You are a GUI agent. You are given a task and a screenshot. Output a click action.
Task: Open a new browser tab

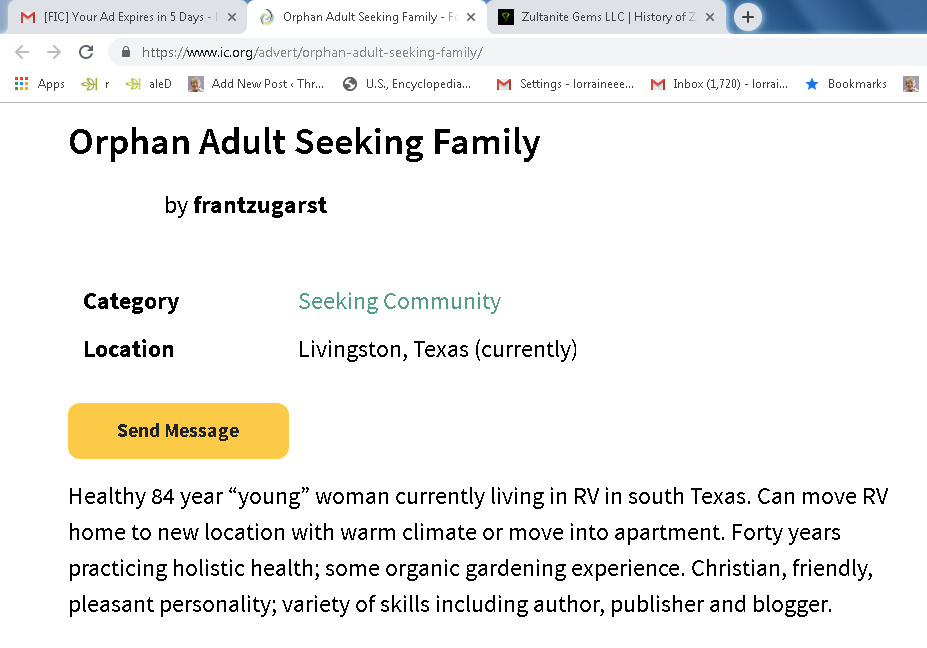click(x=748, y=17)
